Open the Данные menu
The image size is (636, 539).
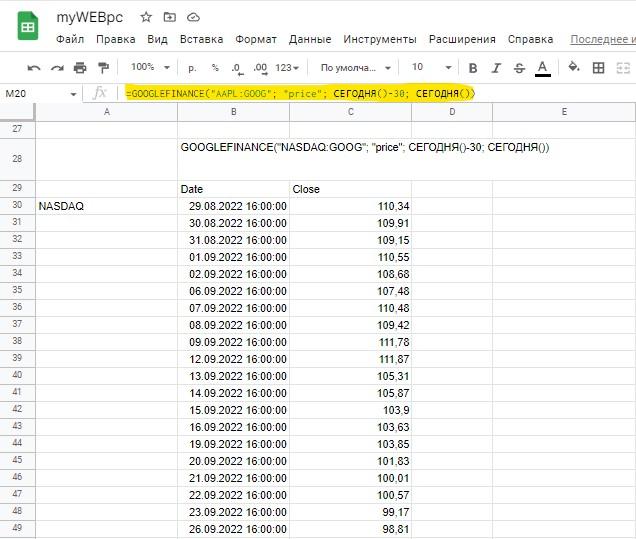click(310, 39)
